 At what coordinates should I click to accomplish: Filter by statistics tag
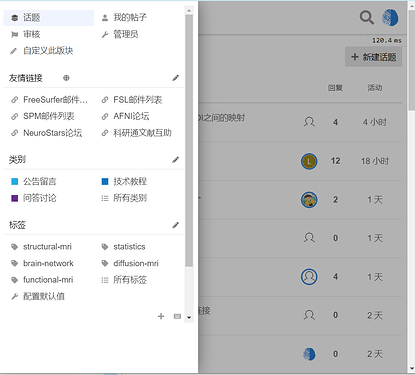123,247
